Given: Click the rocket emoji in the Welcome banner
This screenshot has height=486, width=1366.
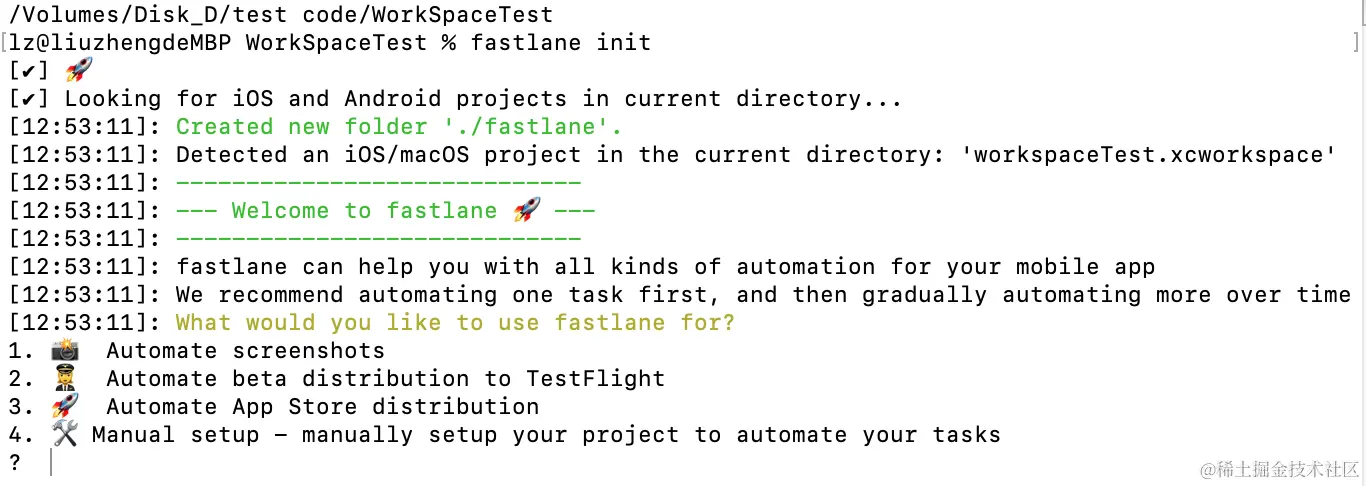Looking at the screenshot, I should (x=526, y=210).
